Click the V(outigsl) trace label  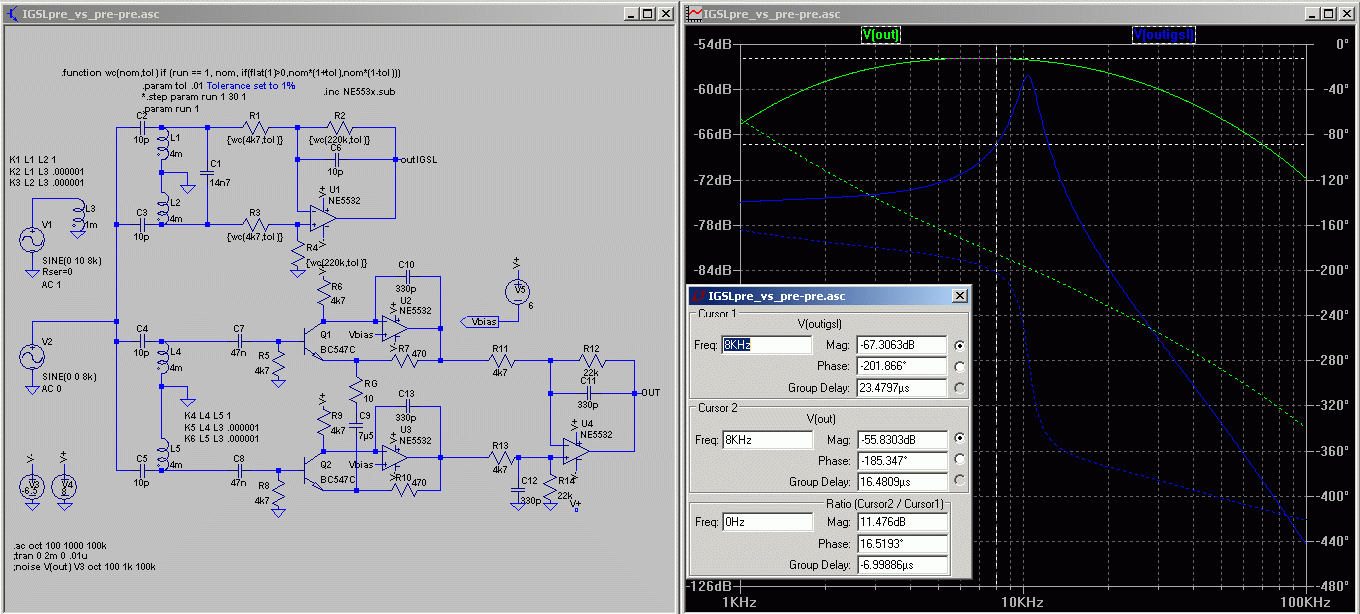click(x=1163, y=35)
